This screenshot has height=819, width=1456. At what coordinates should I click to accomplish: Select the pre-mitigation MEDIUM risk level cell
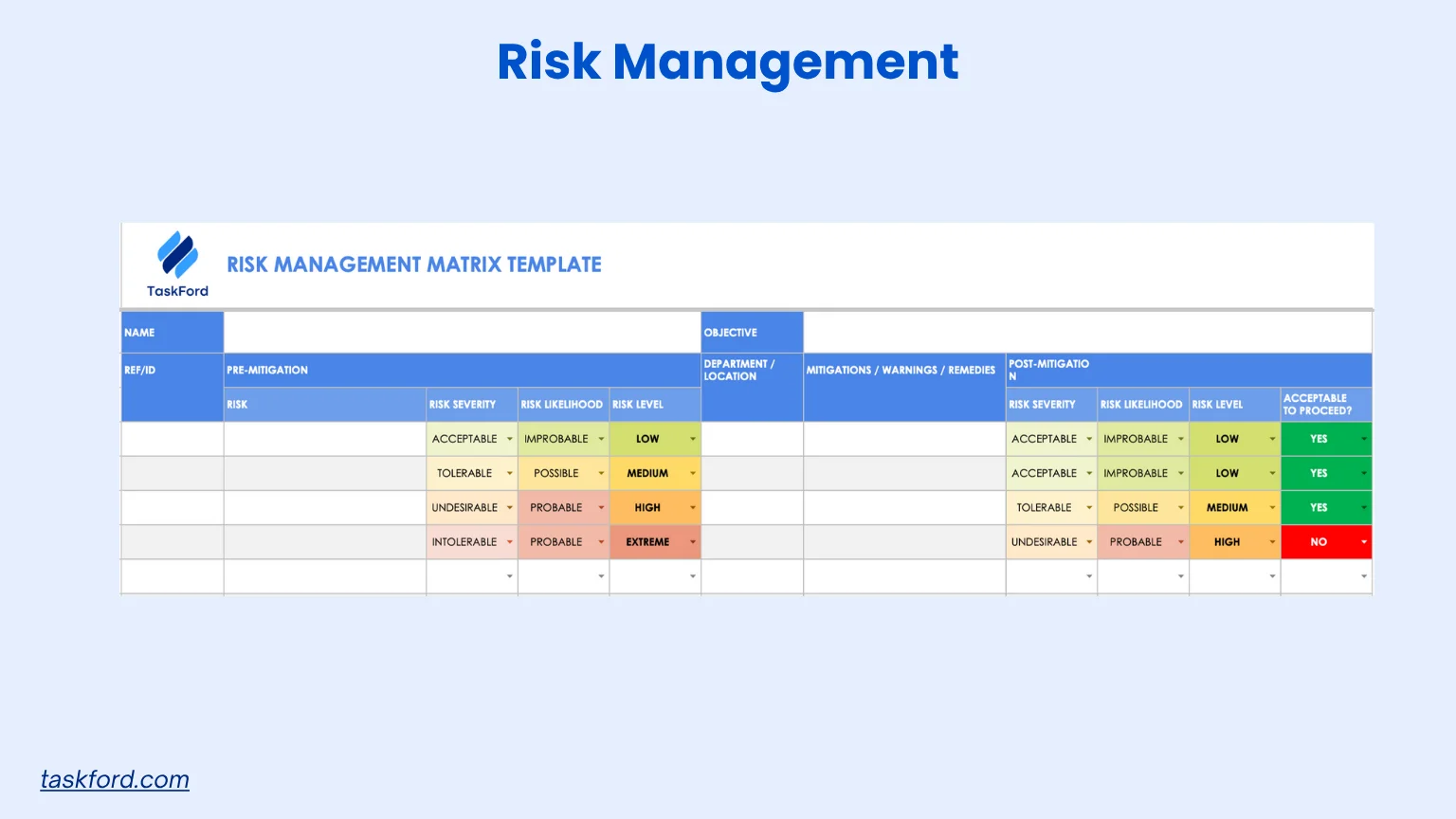[647, 473]
